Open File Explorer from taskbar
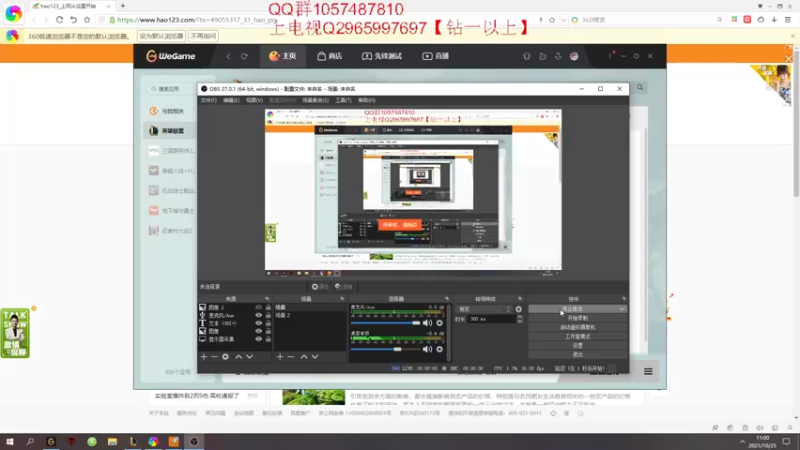This screenshot has width=800, height=450. tap(112, 441)
